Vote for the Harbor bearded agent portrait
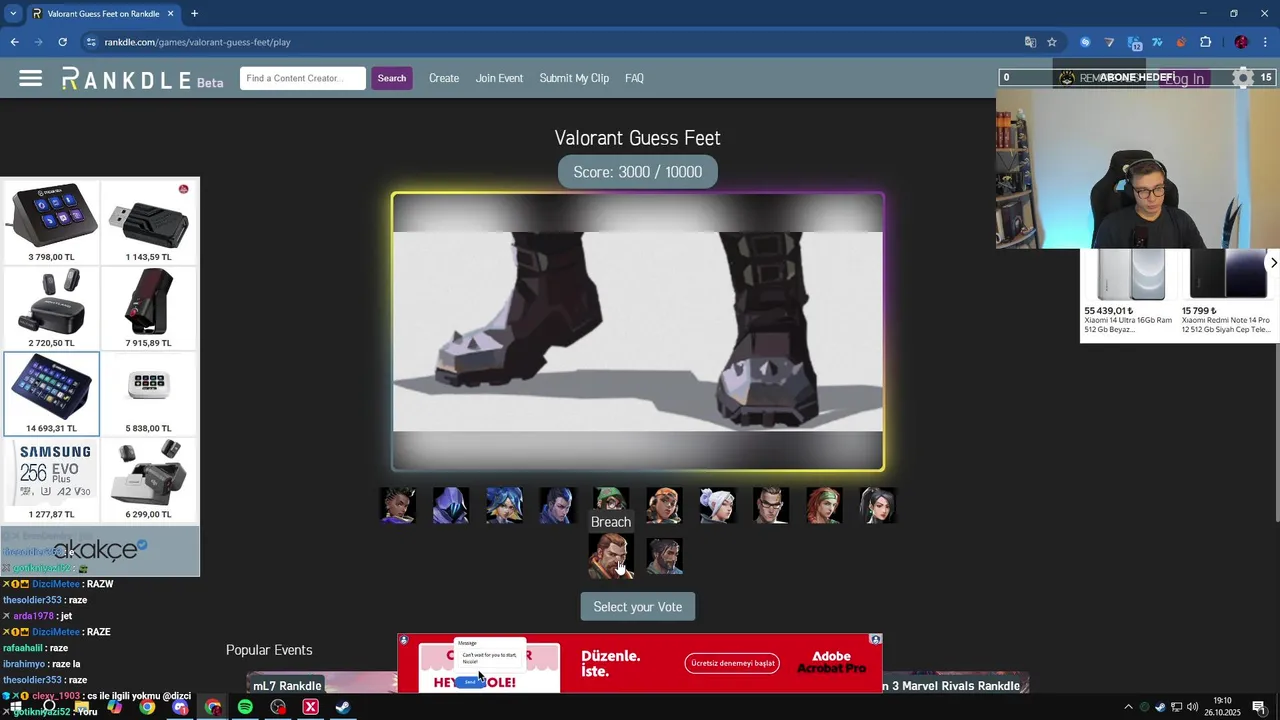This screenshot has width=1280, height=720. [x=664, y=557]
